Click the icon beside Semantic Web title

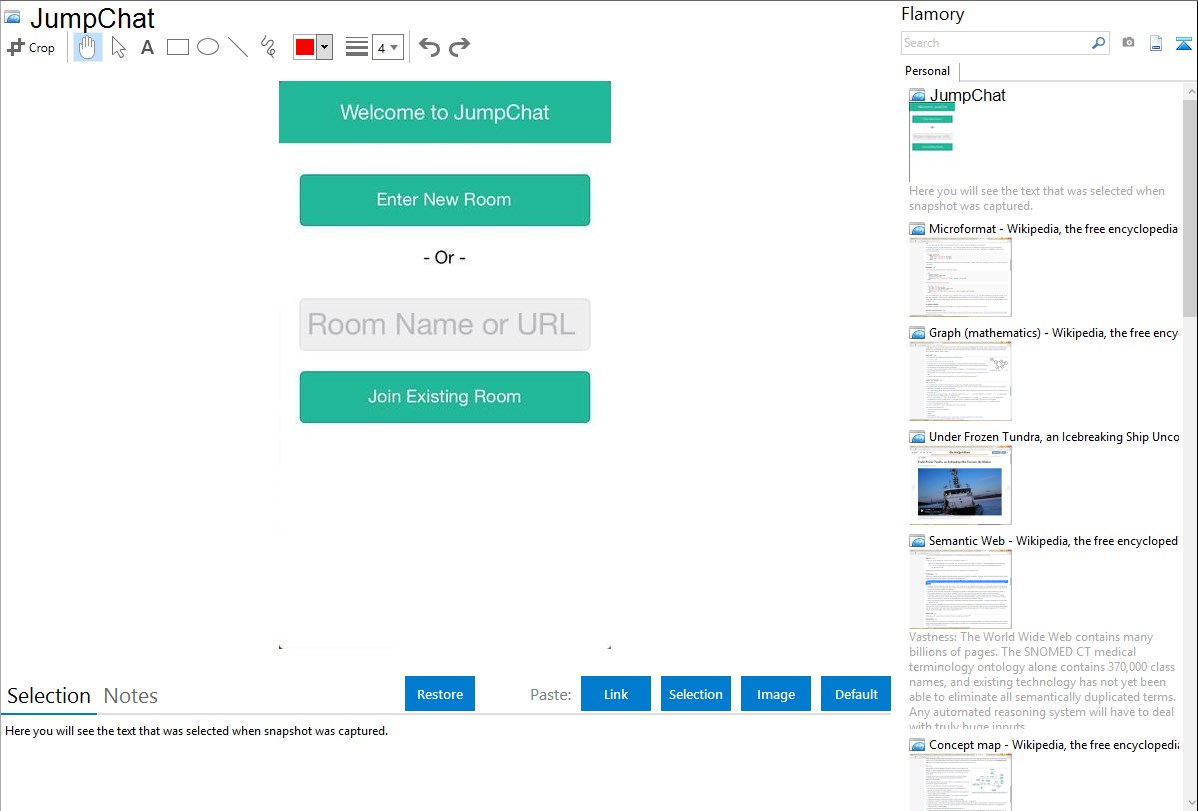[918, 541]
